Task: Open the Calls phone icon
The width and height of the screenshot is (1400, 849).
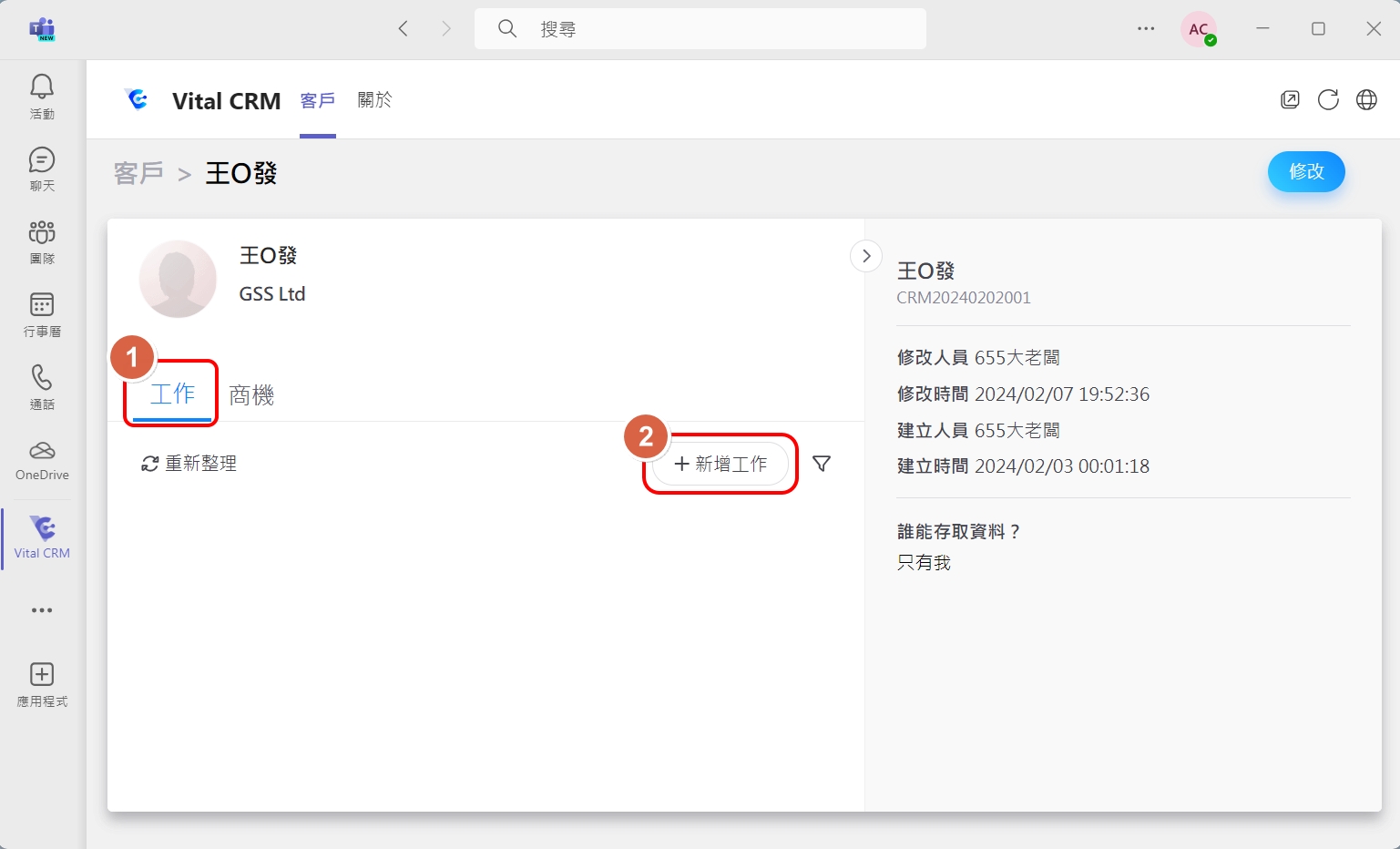Action: (x=42, y=387)
